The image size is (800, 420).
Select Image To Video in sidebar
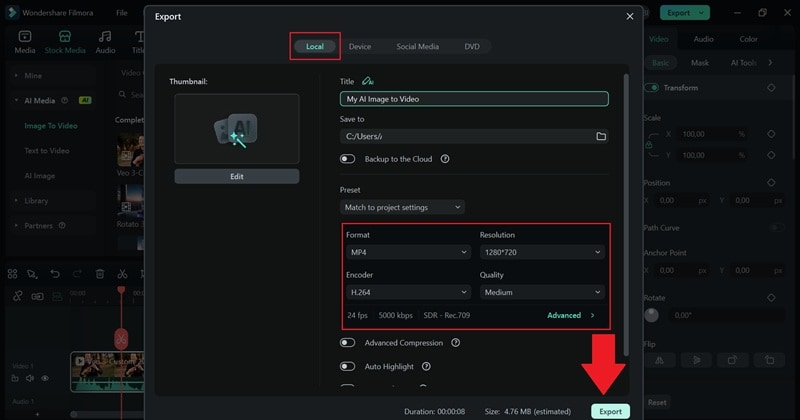[51, 126]
